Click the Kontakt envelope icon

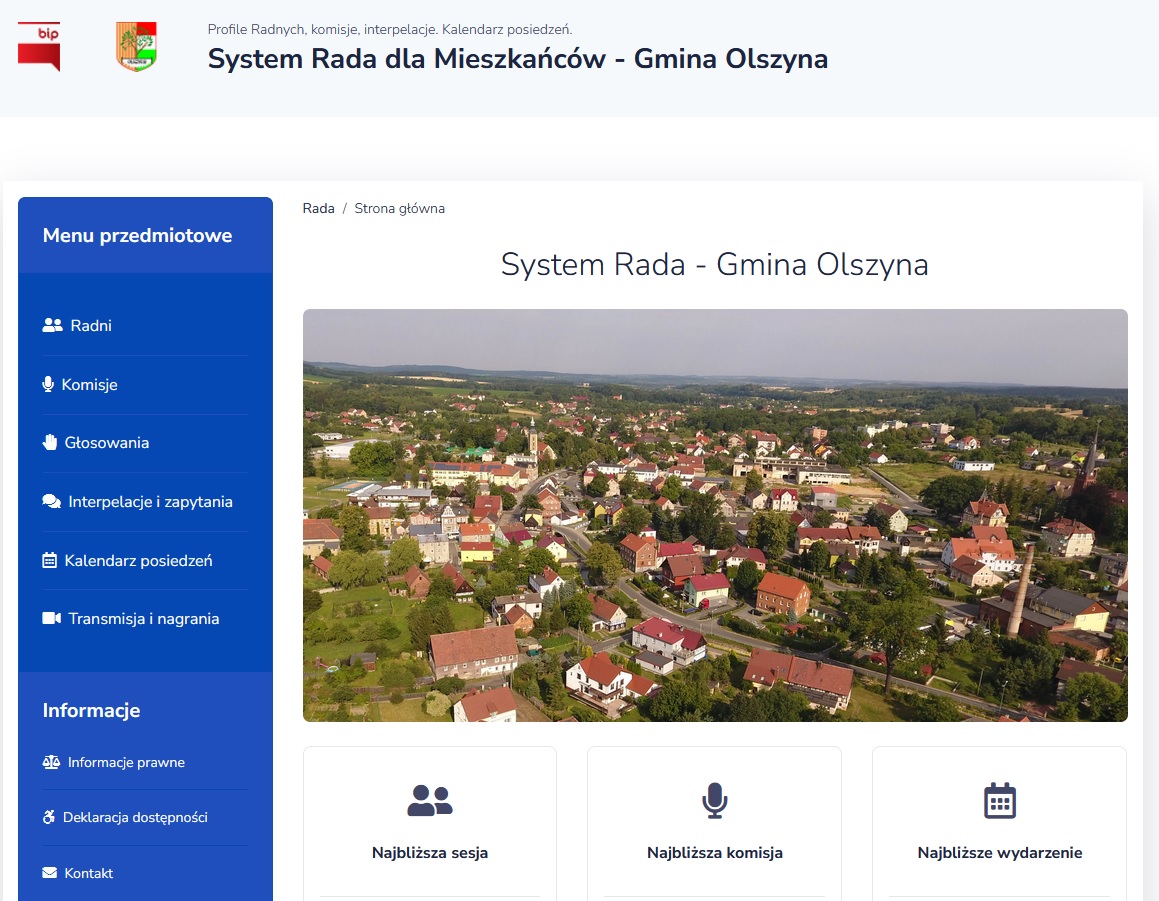pyautogui.click(x=50, y=873)
